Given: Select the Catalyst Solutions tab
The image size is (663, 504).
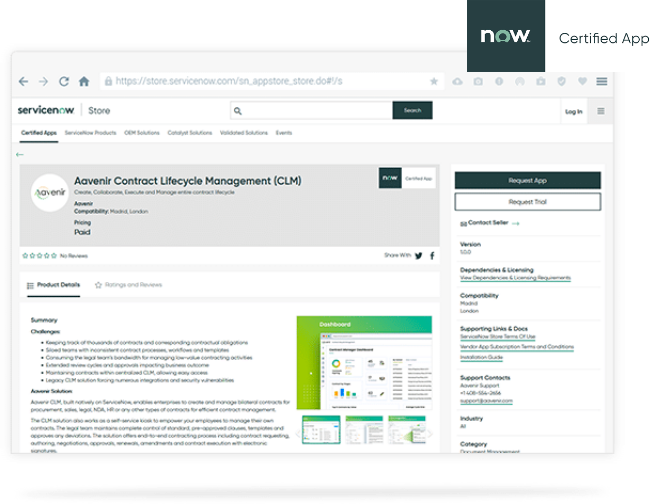Looking at the screenshot, I should point(189,133).
